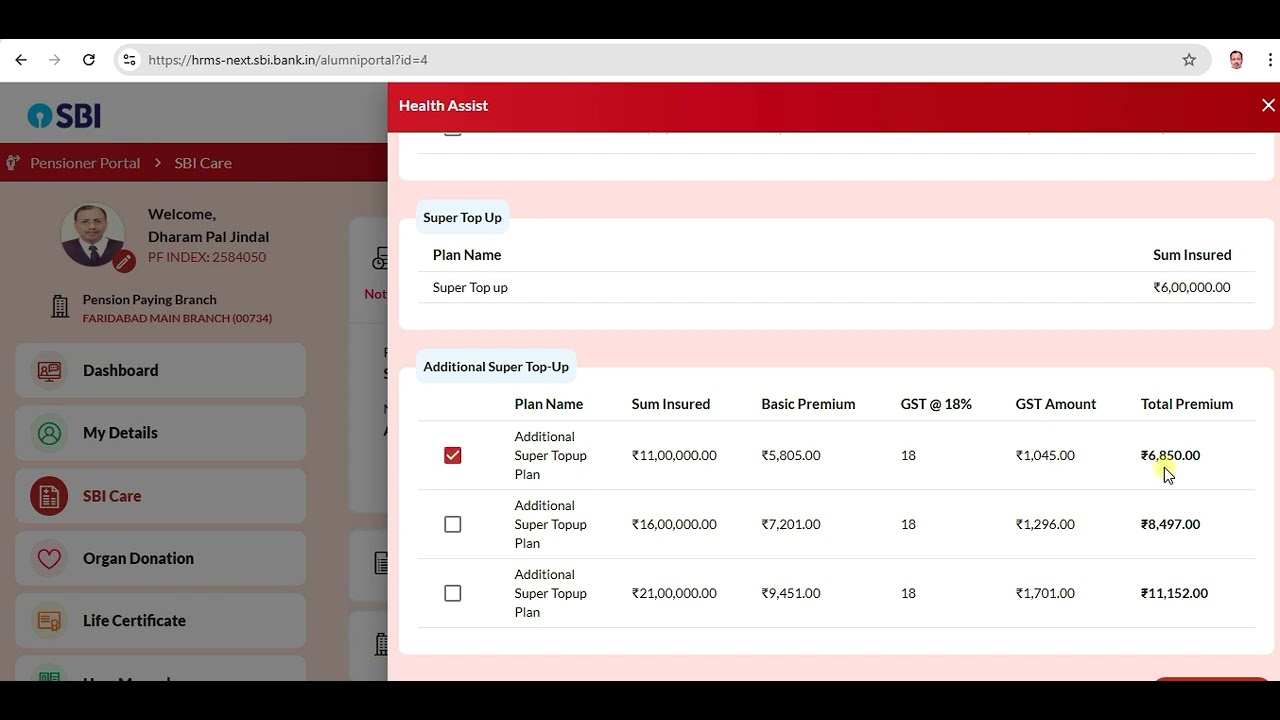Click the Pensioner Portal breadcrumb link
The image size is (1280, 720).
85,163
